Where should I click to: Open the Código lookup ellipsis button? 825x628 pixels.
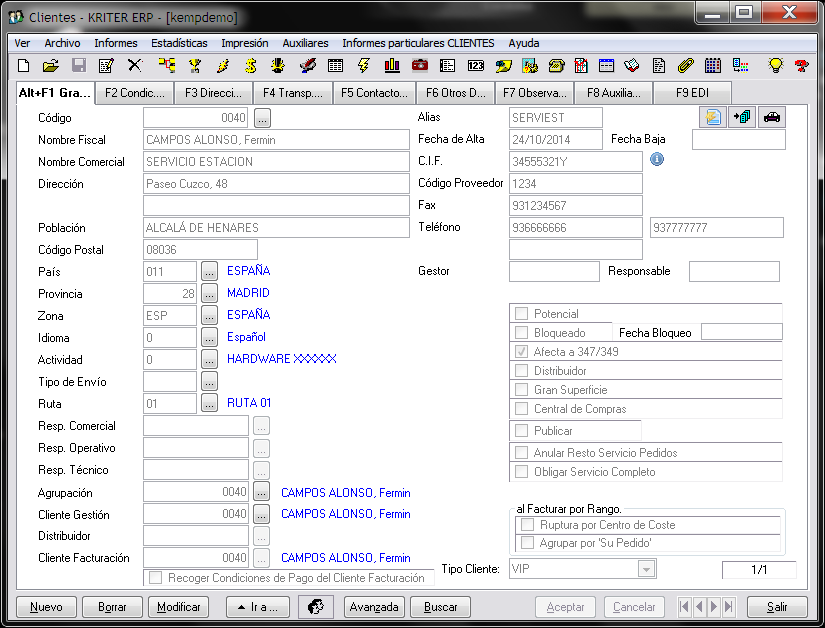(x=263, y=118)
